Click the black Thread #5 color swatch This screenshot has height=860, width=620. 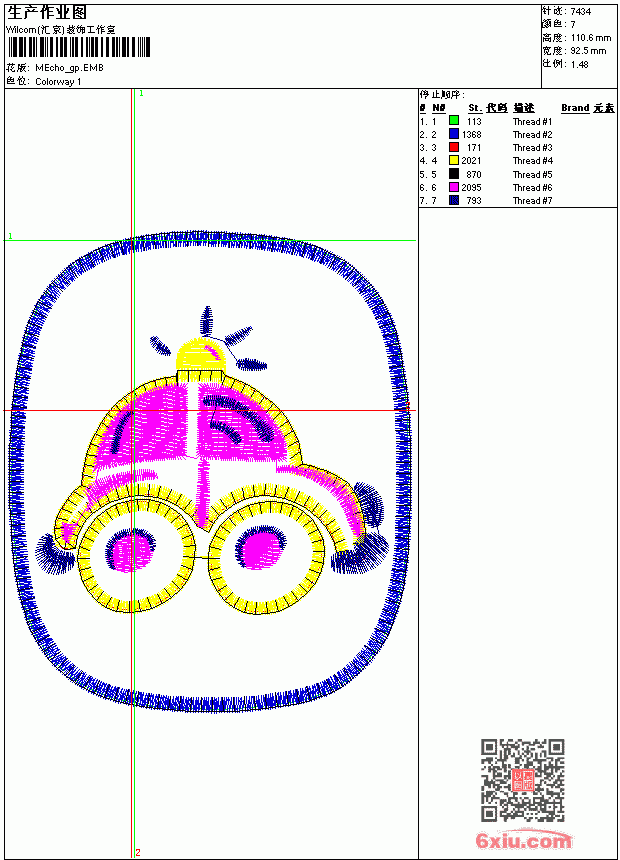click(x=454, y=174)
